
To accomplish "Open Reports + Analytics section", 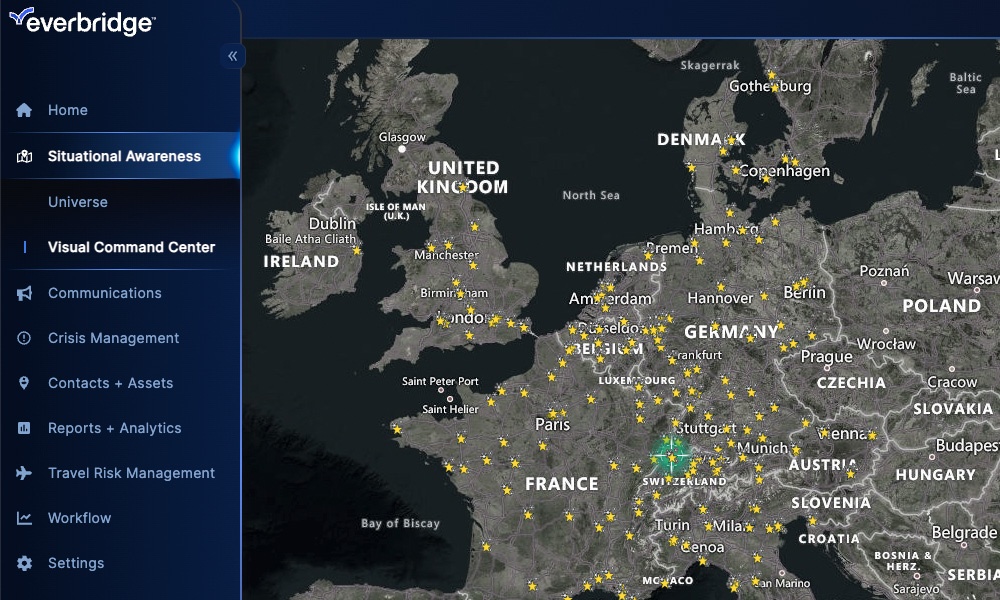I will (x=115, y=428).
